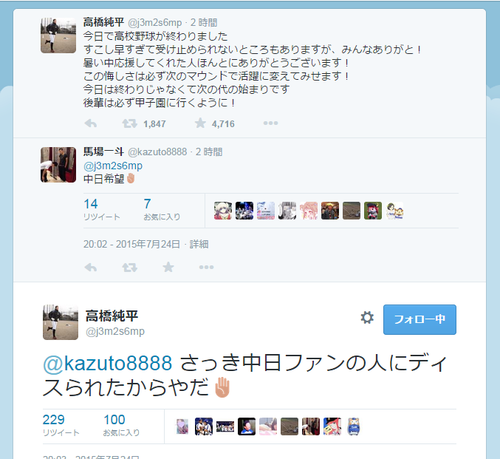View the 14 リツイート list

click(x=101, y=210)
